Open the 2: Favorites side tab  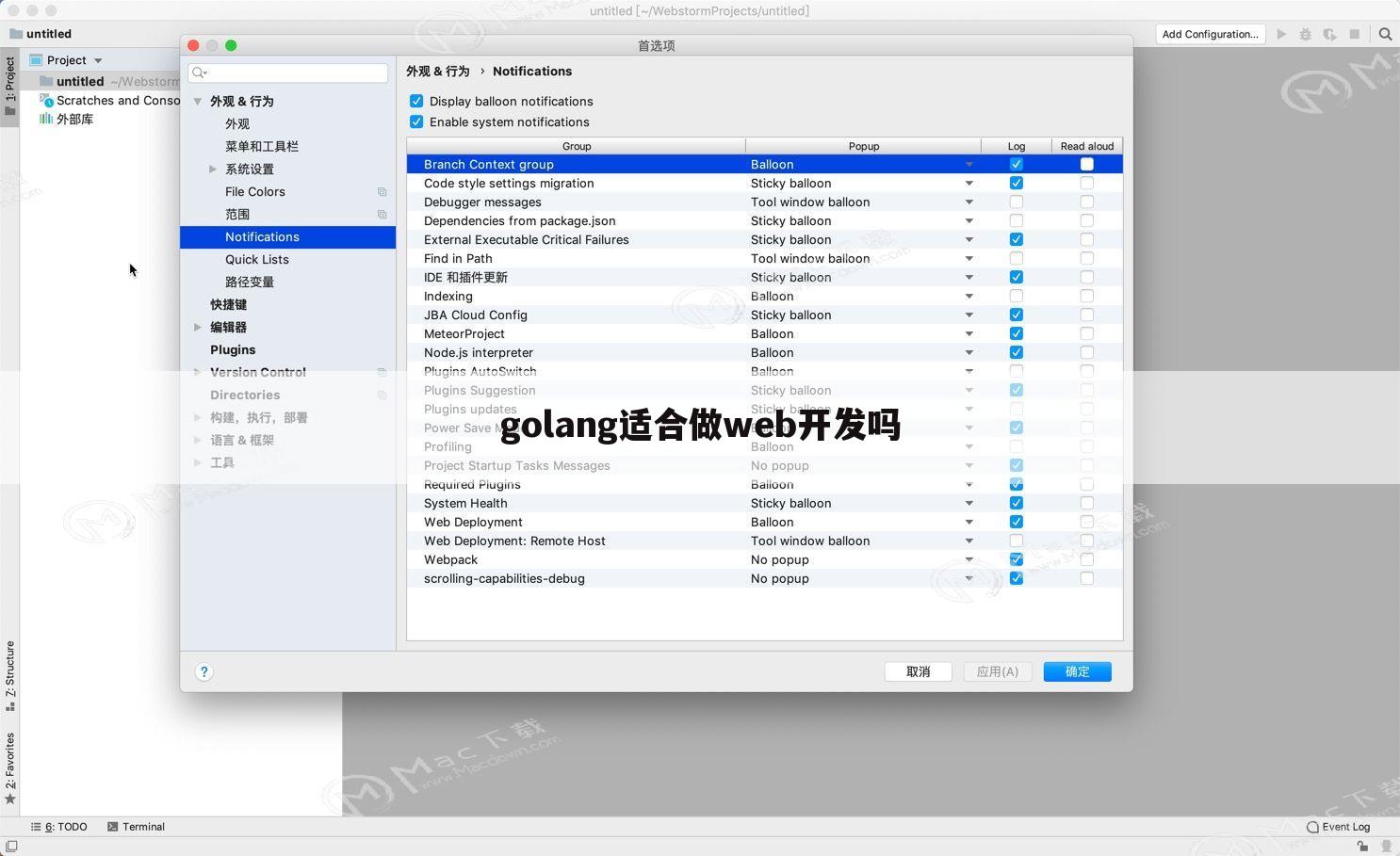point(10,767)
